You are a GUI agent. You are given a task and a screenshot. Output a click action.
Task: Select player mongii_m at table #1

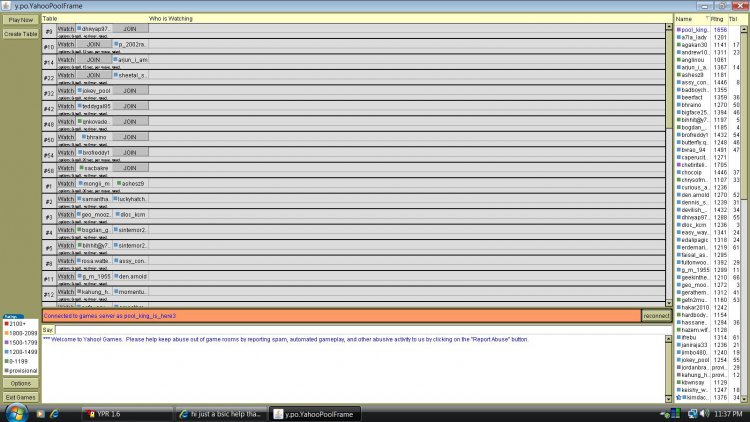[x=94, y=183]
